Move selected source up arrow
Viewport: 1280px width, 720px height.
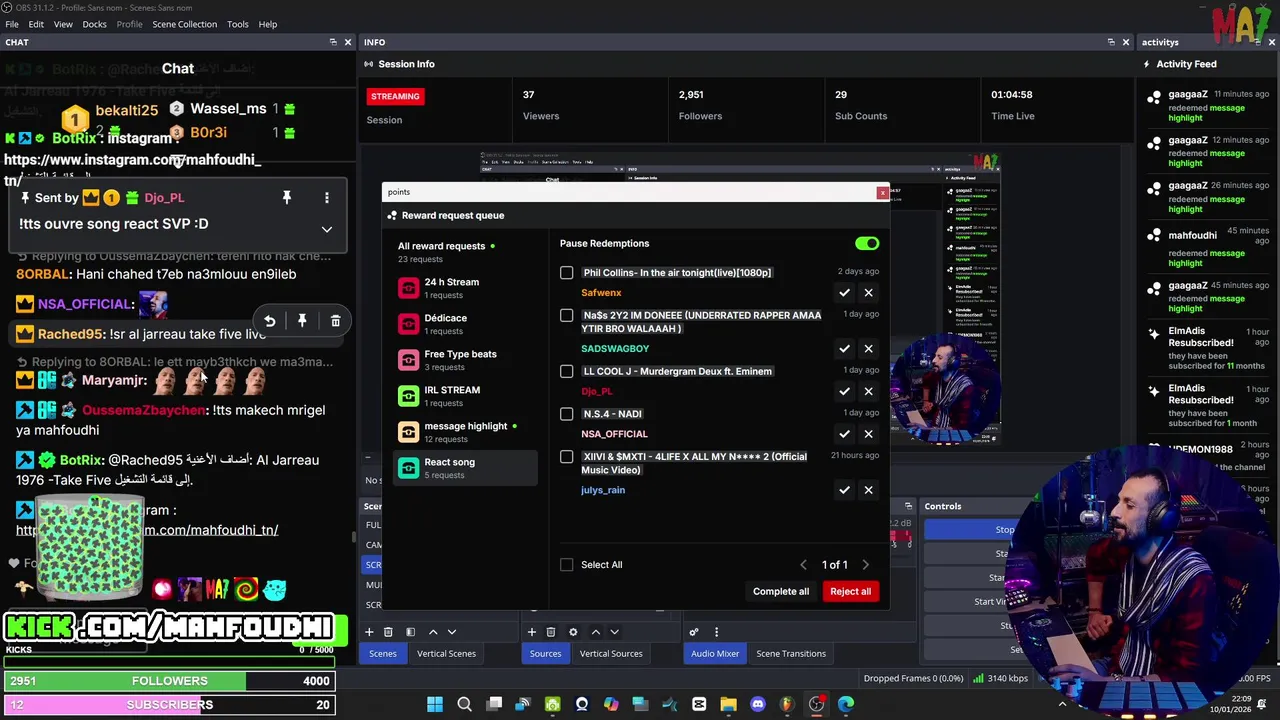pyautogui.click(x=596, y=632)
